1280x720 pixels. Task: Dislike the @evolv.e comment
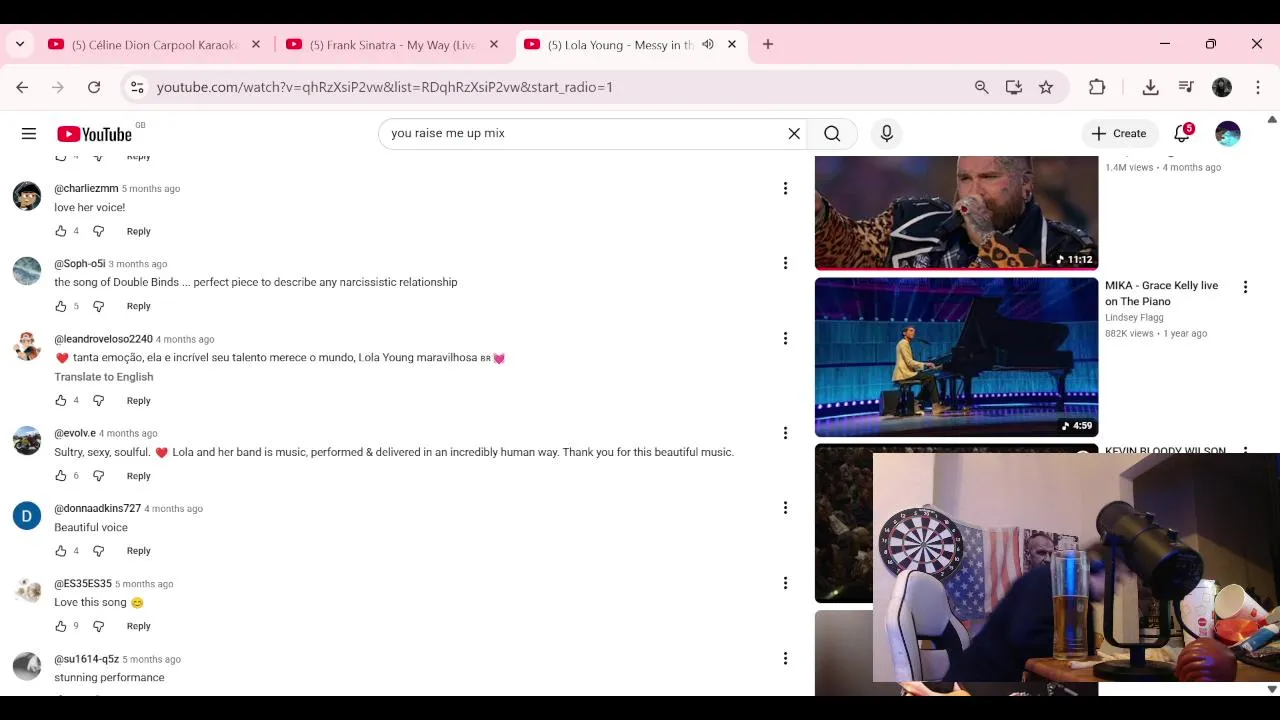pos(98,475)
